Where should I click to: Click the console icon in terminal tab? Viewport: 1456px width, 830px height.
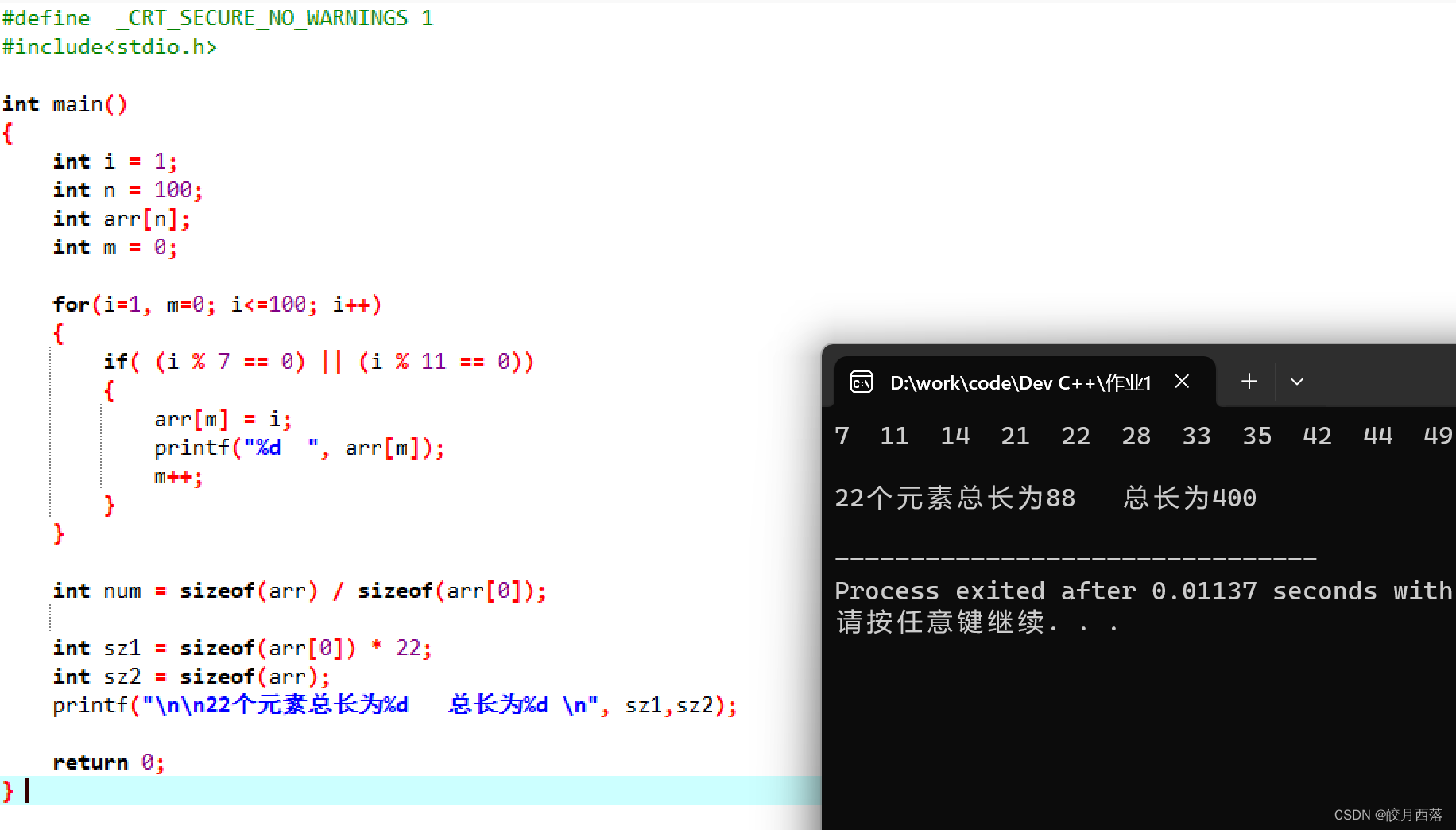click(x=862, y=382)
